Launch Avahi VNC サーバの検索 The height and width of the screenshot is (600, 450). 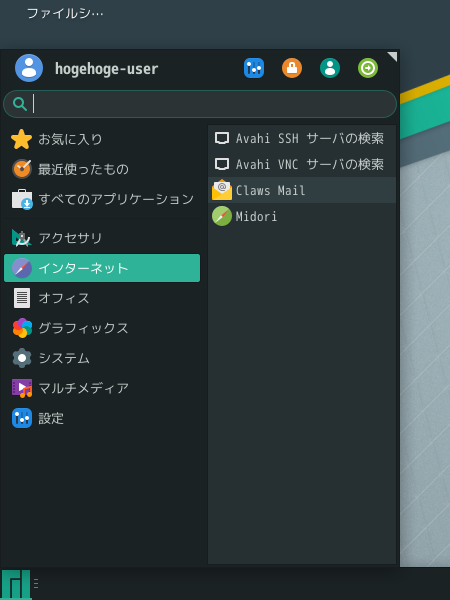(x=302, y=164)
